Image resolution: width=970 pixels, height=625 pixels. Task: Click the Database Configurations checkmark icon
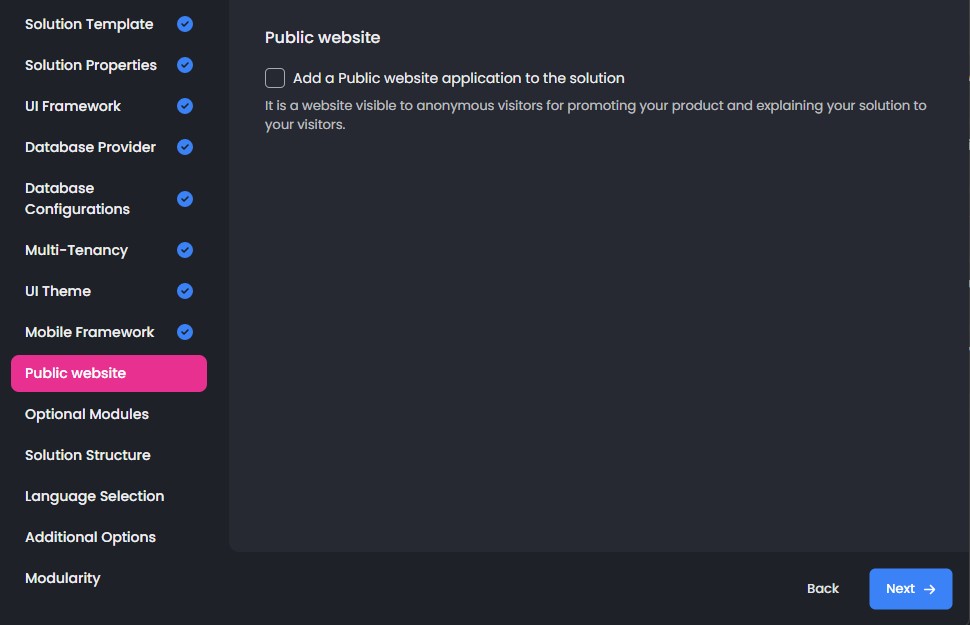[x=185, y=199]
